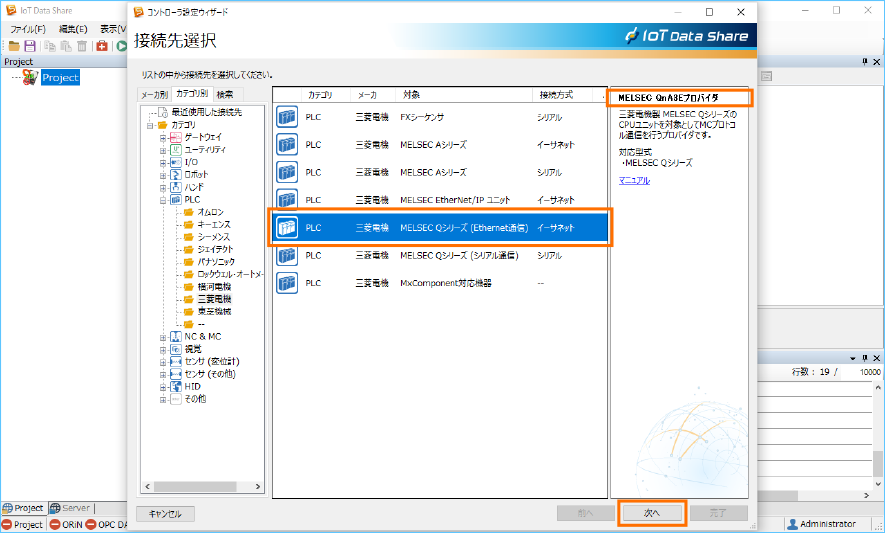
Task: Collapse the カテゴリ root tree node
Action: (x=150, y=125)
